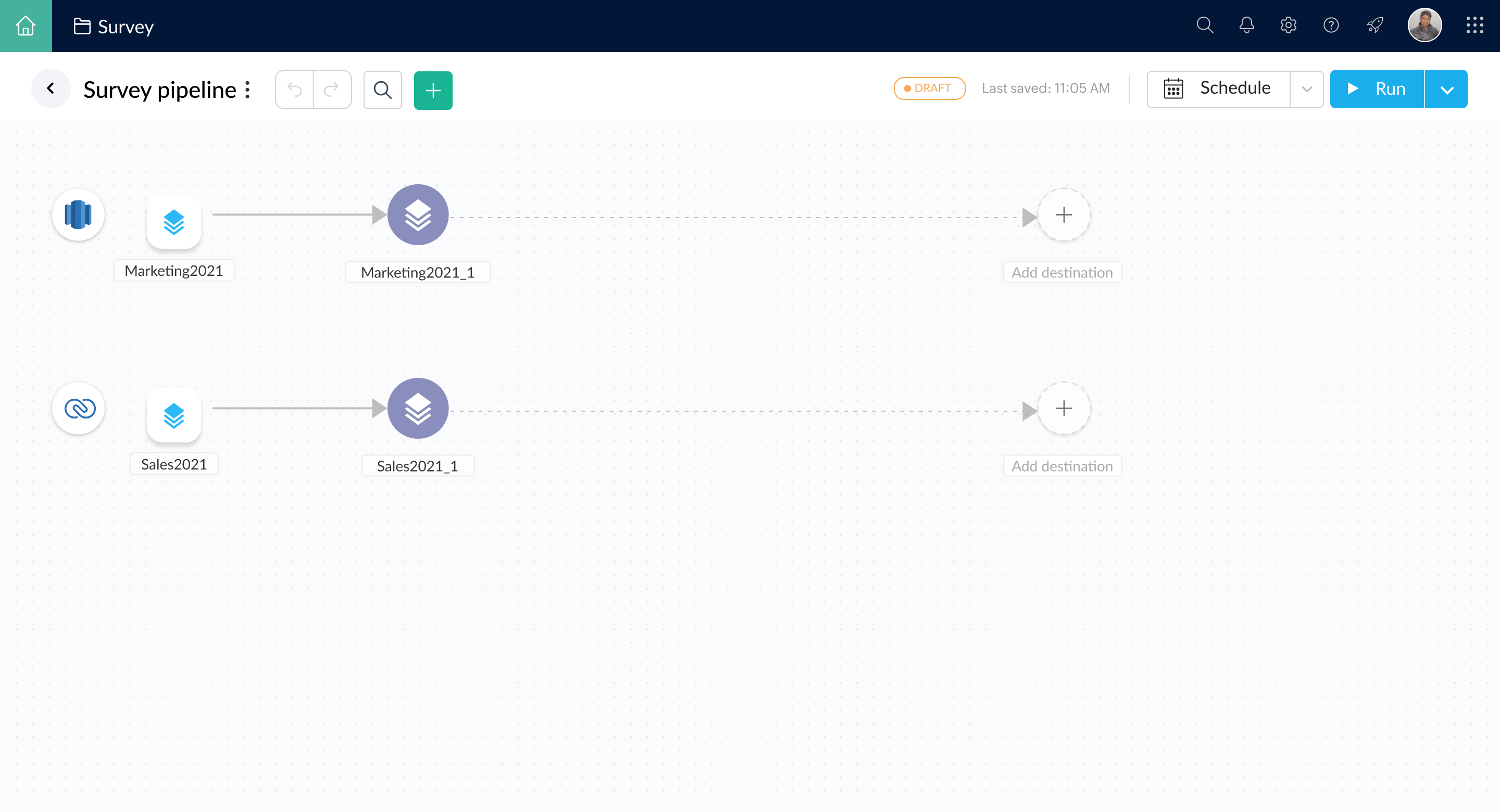The image size is (1500, 812).
Task: Click the undo arrow icon
Action: pyautogui.click(x=295, y=90)
